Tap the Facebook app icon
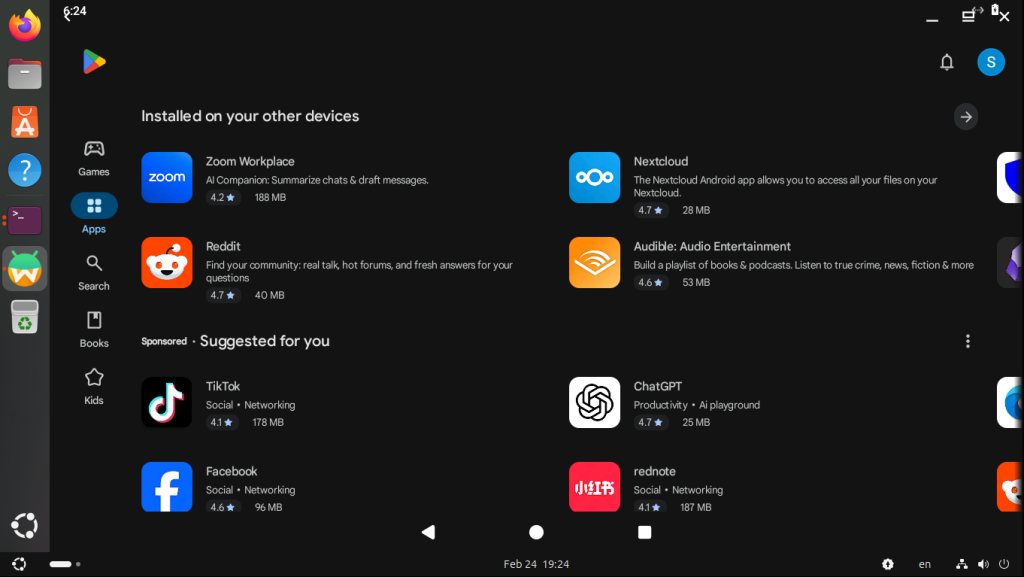The image size is (1024, 577). point(167,486)
